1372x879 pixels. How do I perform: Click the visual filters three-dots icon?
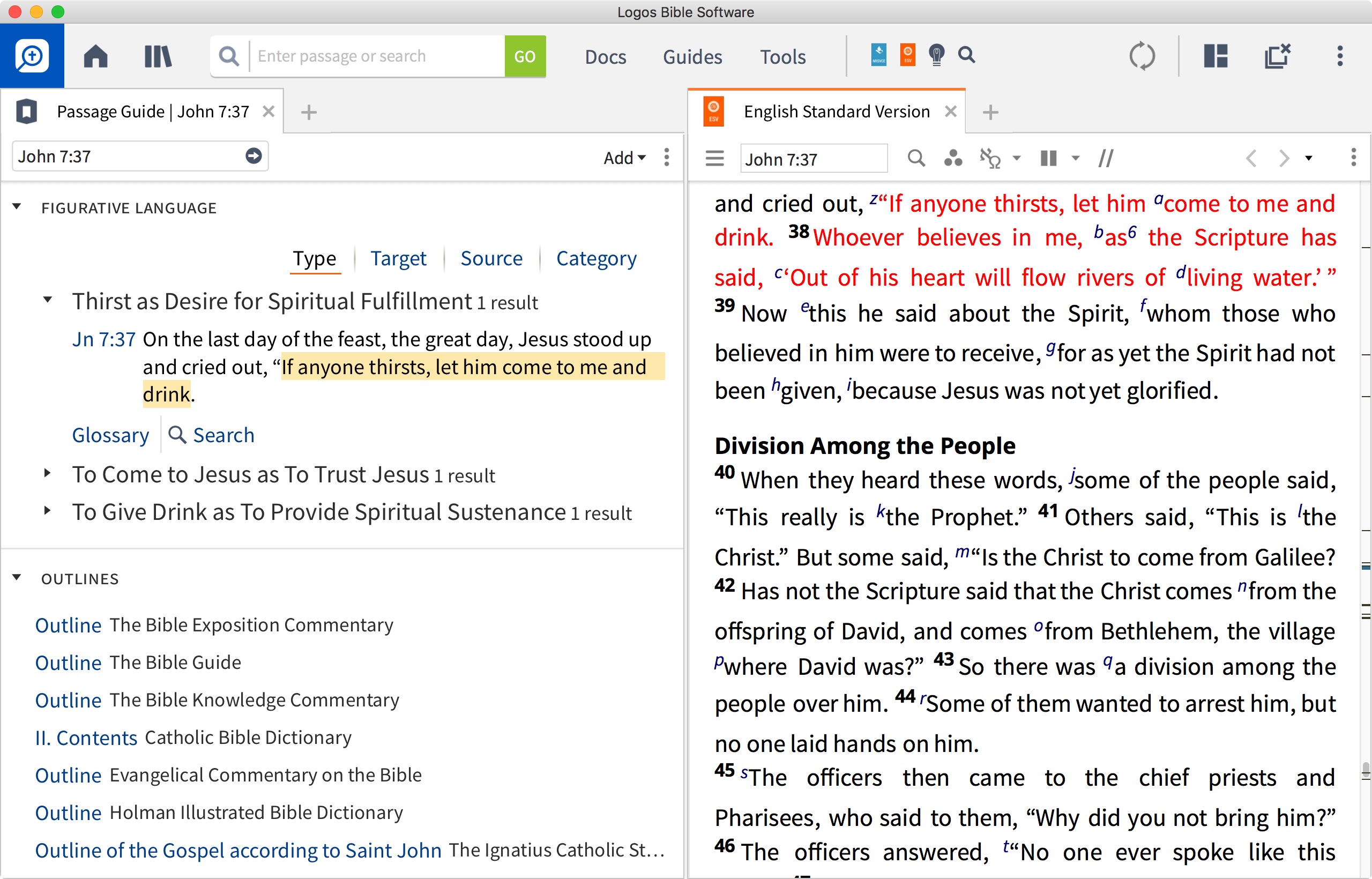(x=952, y=158)
